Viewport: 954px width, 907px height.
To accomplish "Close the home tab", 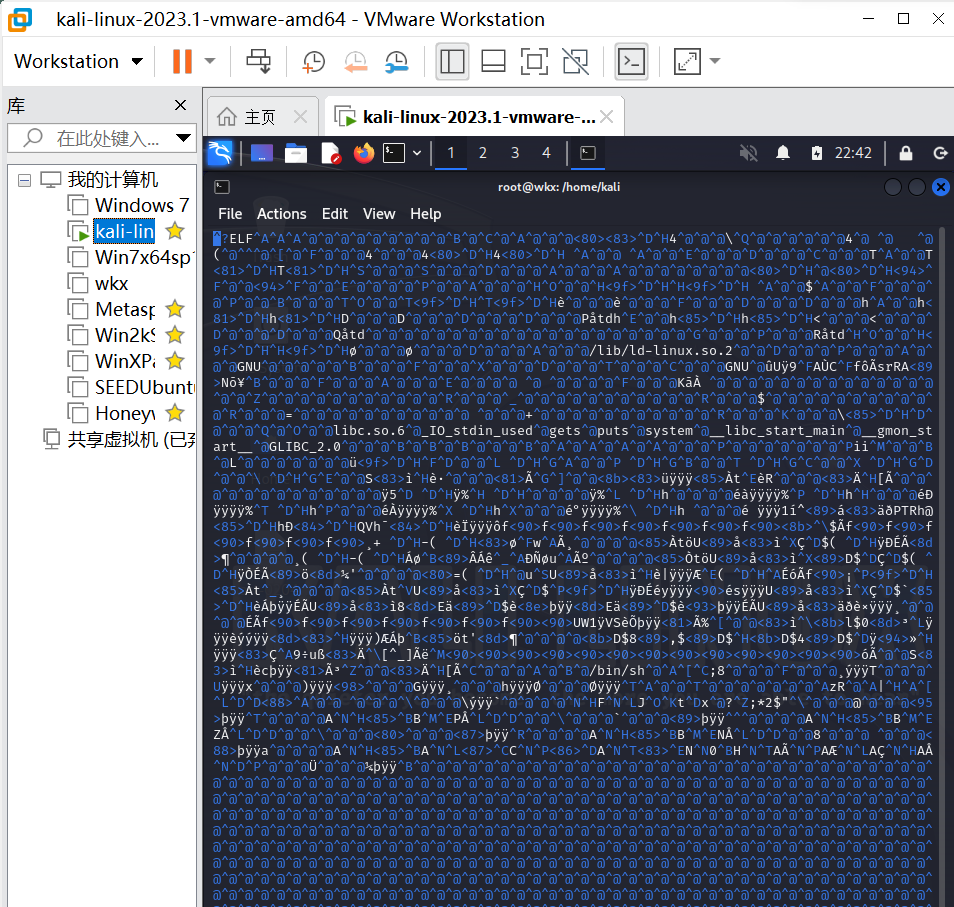I will click(x=301, y=116).
